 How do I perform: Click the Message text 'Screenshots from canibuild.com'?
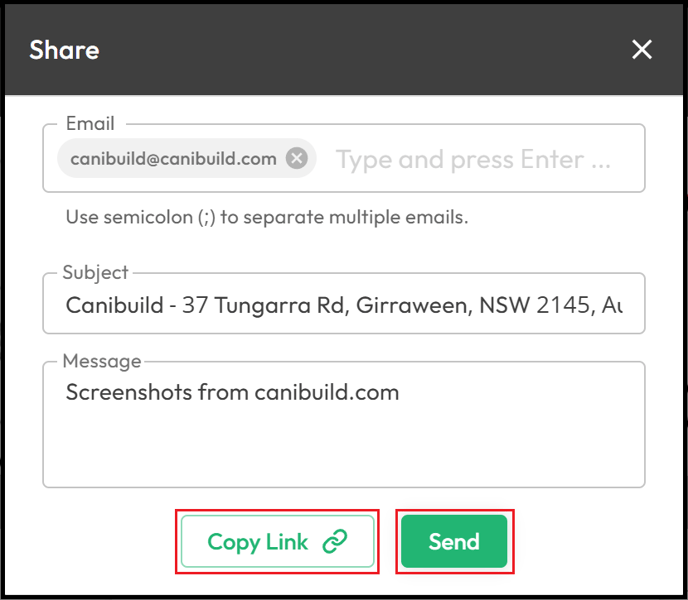click(x=232, y=392)
